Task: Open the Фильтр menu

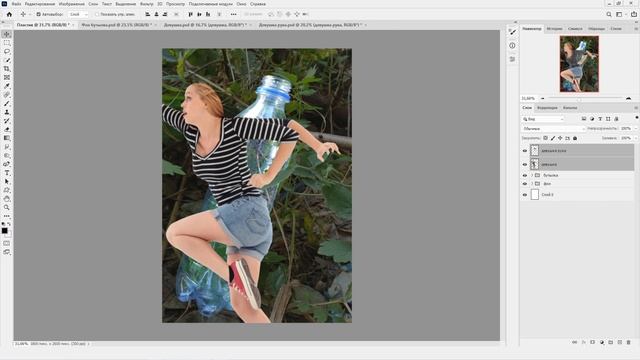Action: [147, 4]
